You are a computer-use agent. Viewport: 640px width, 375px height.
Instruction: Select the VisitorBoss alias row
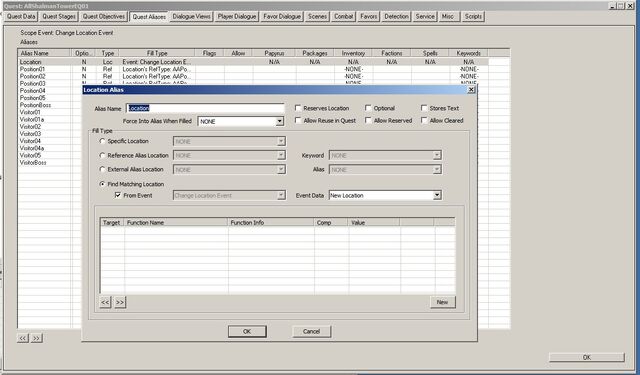pyautogui.click(x=33, y=162)
